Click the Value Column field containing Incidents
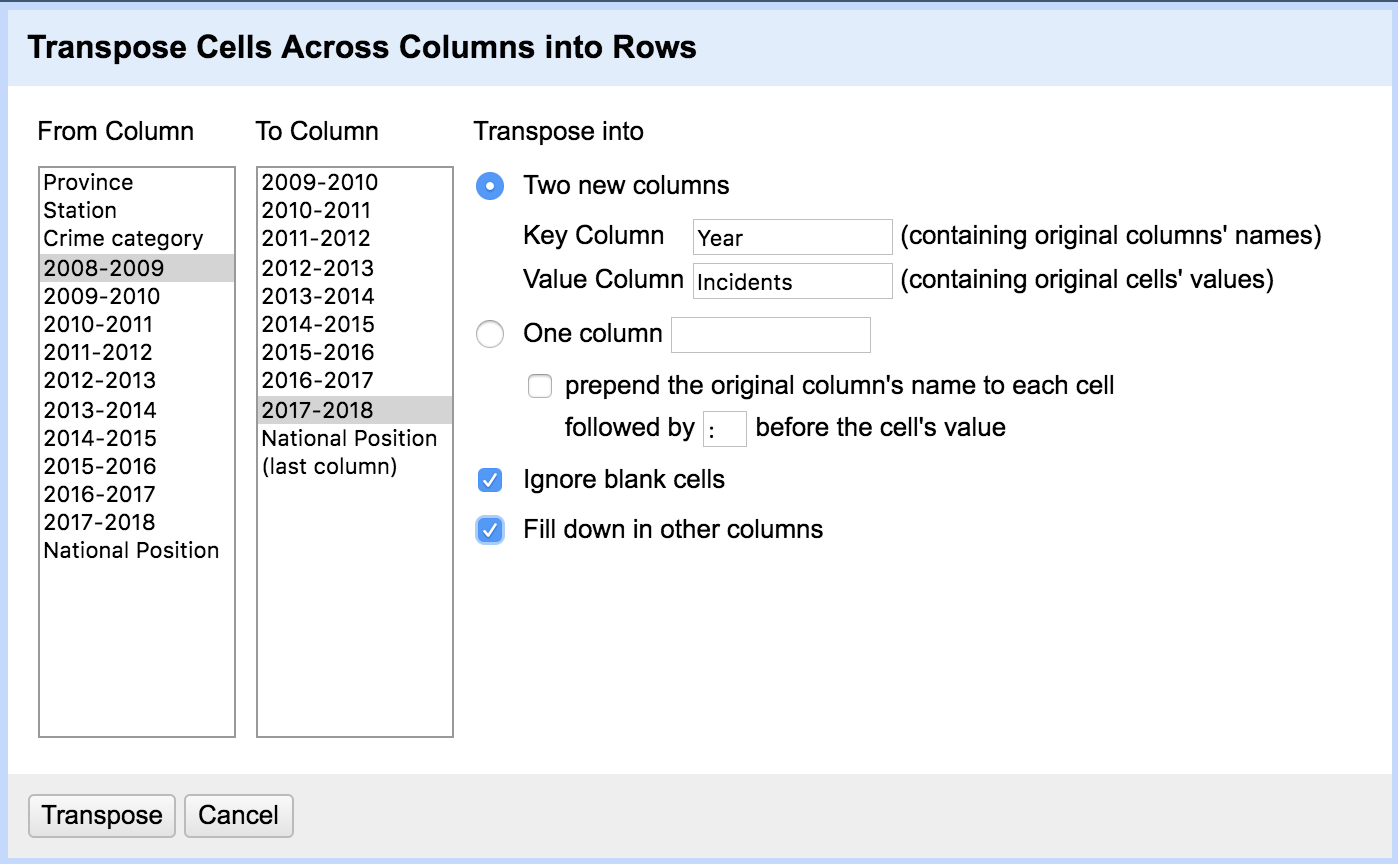The width and height of the screenshot is (1398, 864). click(x=792, y=281)
